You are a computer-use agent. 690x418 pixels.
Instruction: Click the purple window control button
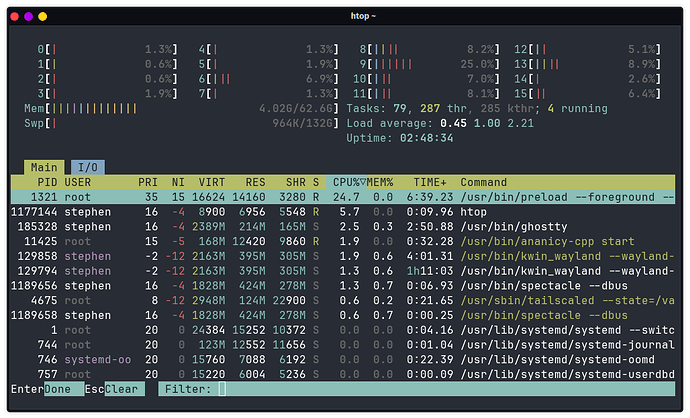coord(29,17)
